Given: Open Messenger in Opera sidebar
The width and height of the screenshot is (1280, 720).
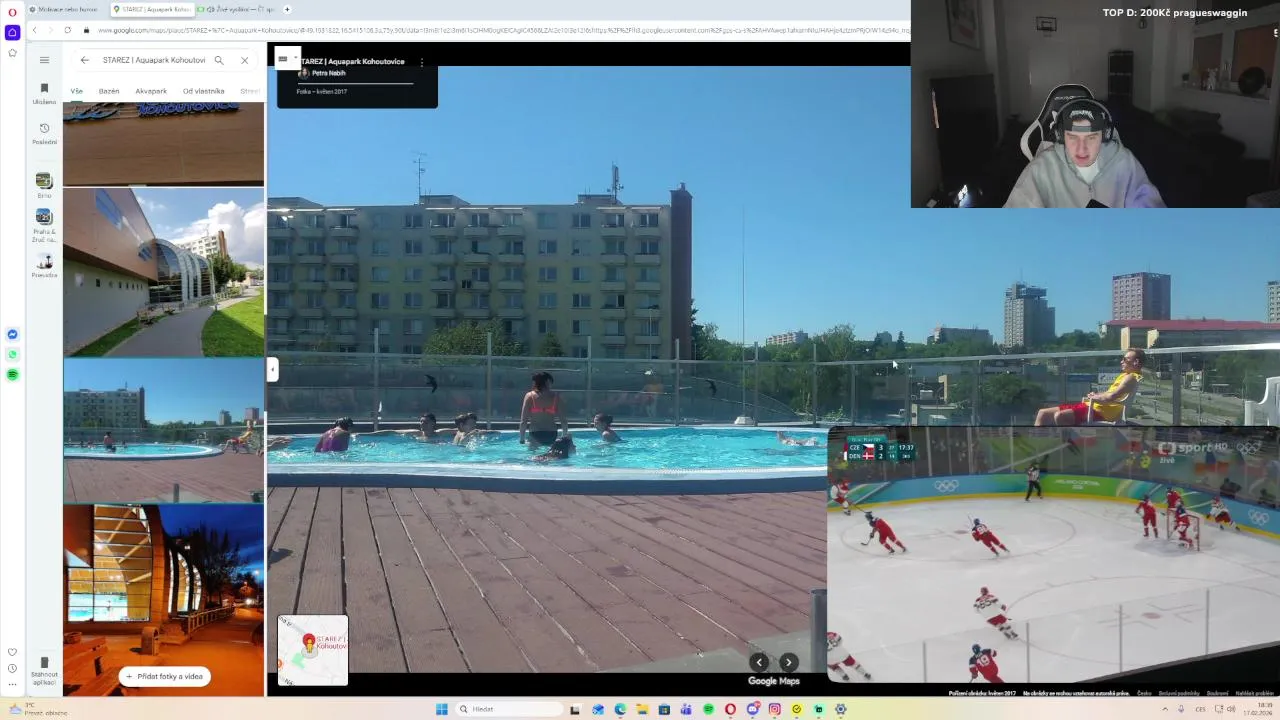Looking at the screenshot, I should (12, 334).
